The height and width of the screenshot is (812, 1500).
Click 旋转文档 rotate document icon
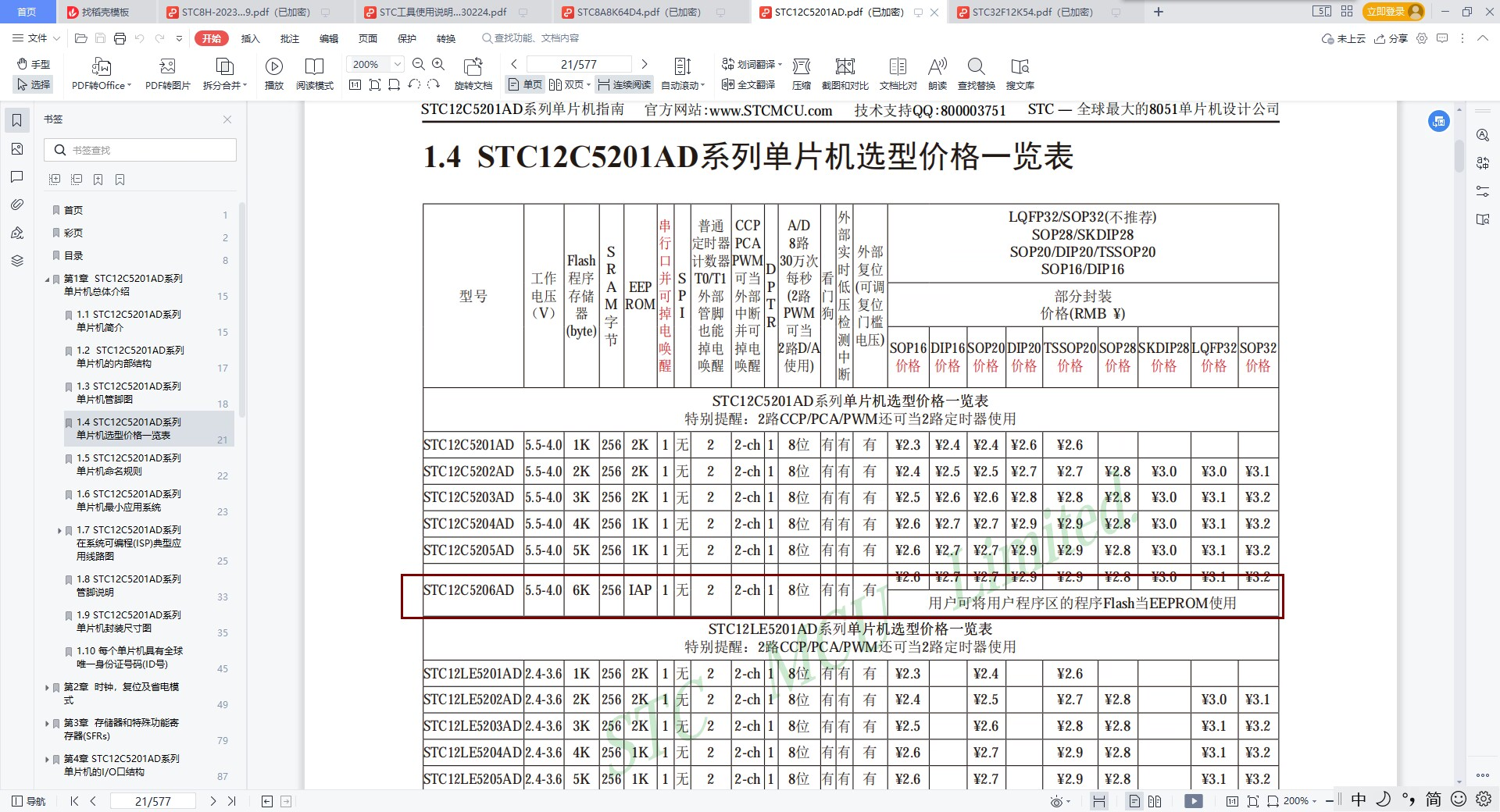473,74
